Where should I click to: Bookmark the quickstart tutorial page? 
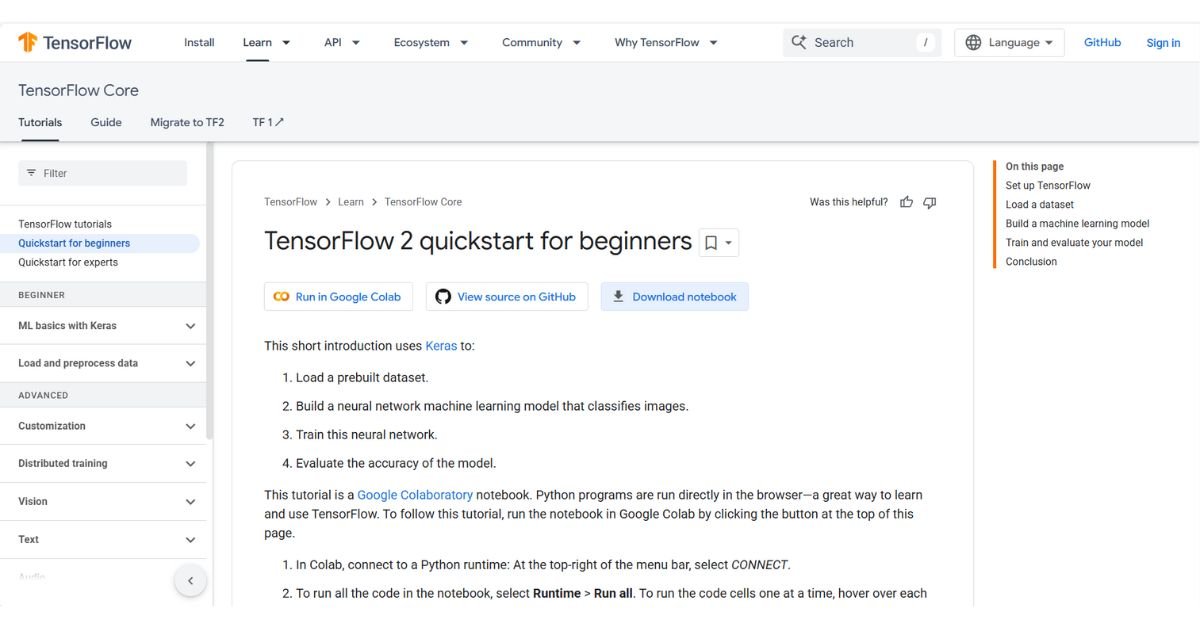711,242
